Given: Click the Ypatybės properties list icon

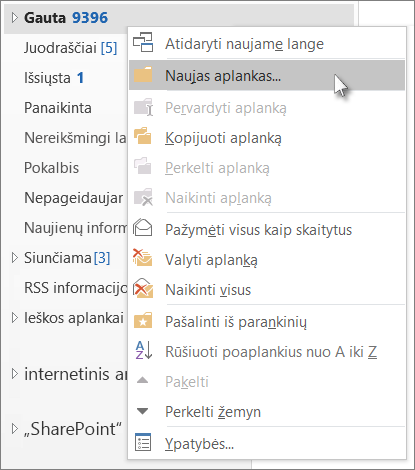Looking at the screenshot, I should [143, 442].
